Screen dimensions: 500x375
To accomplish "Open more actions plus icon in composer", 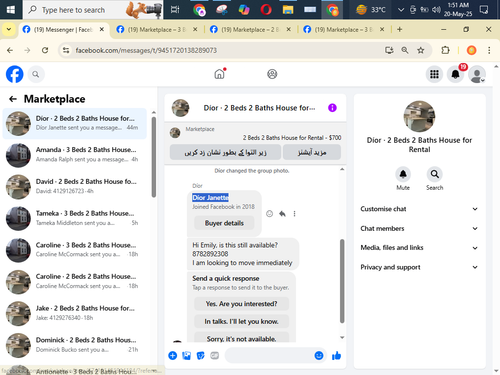I will click(173, 356).
